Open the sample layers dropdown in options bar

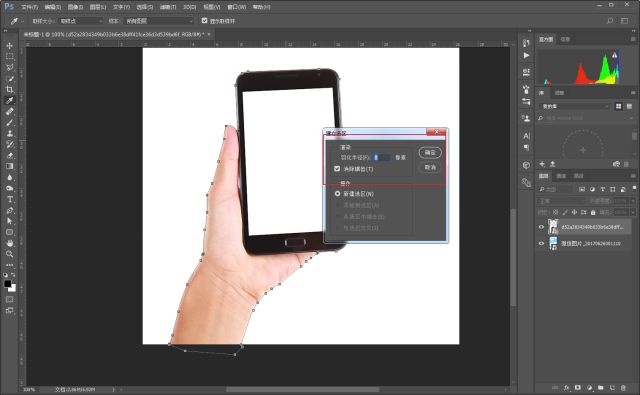(158, 21)
